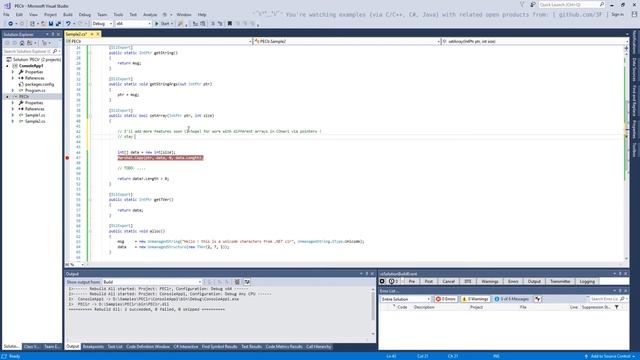Click the Pre button in vsSolutionBuildEvent

(411, 282)
